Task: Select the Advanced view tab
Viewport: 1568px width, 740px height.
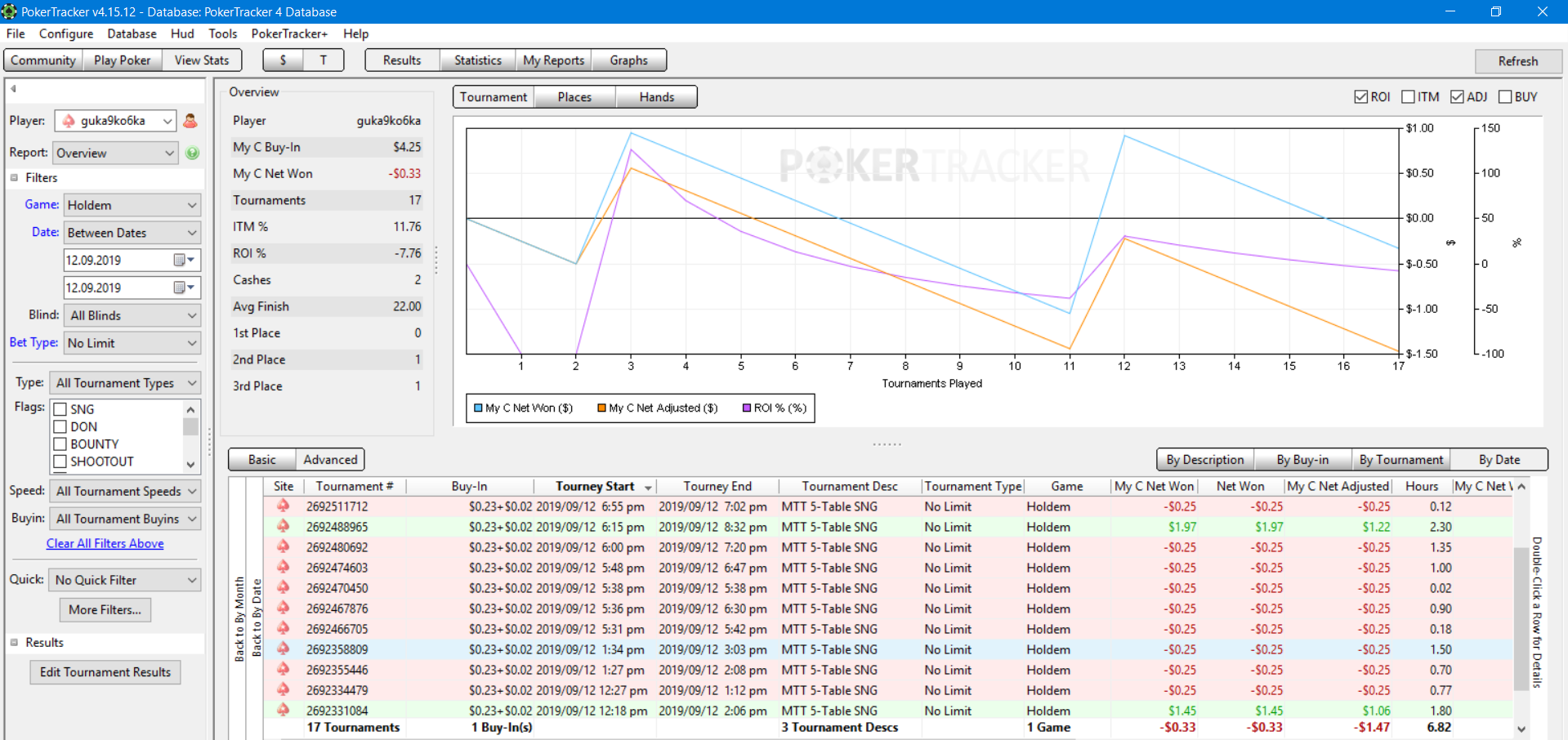Action: click(x=330, y=460)
